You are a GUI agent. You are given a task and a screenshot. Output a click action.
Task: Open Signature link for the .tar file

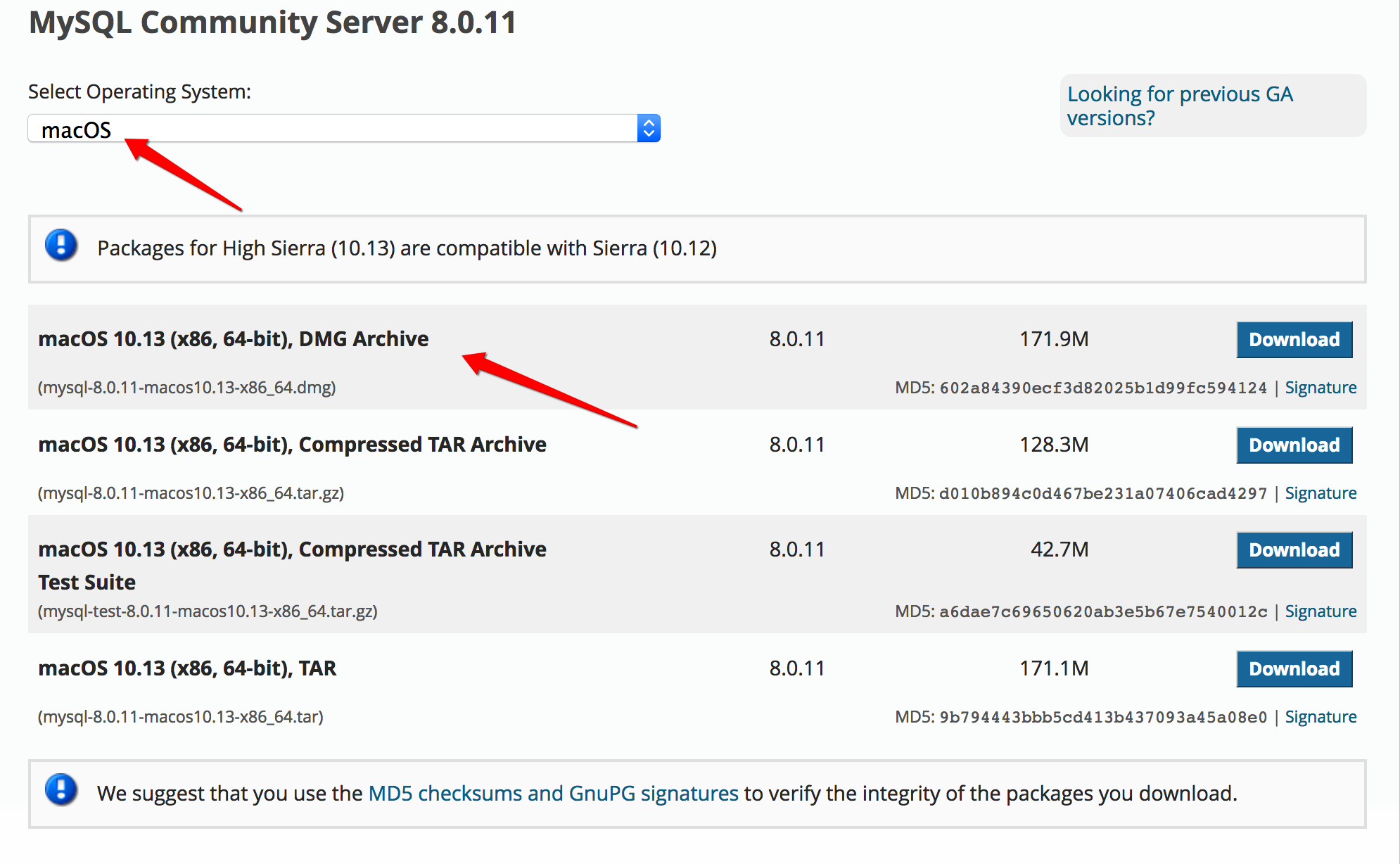pyautogui.click(x=1321, y=717)
